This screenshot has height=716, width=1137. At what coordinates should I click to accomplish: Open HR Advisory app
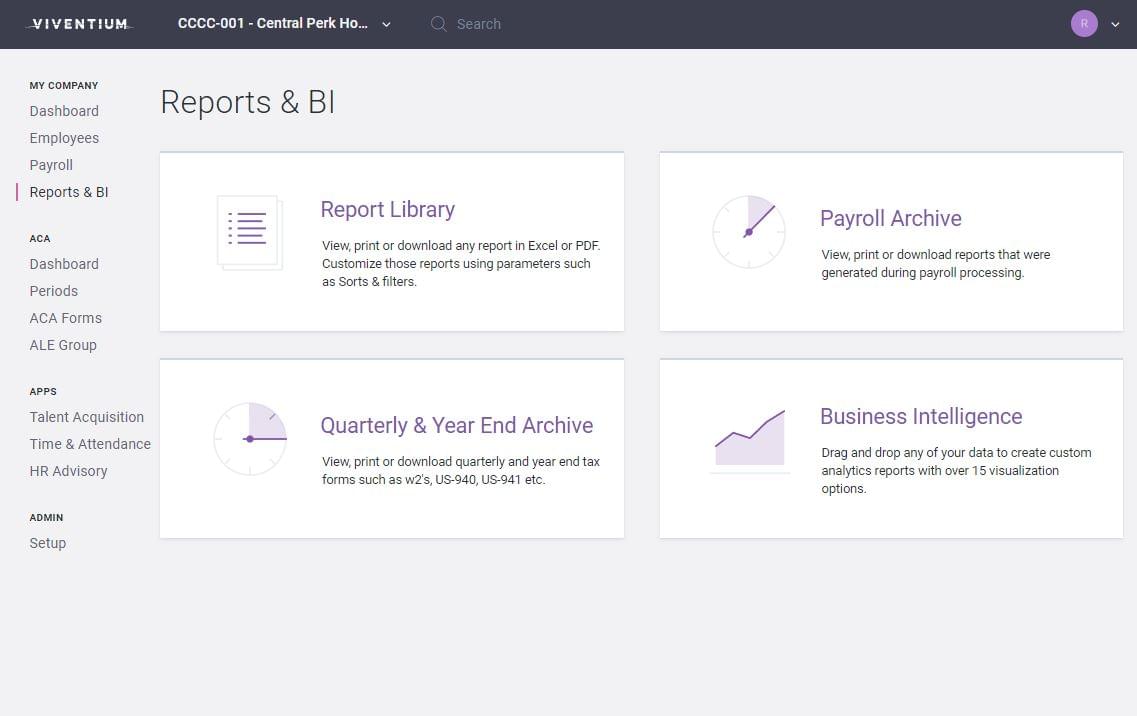[x=68, y=471]
